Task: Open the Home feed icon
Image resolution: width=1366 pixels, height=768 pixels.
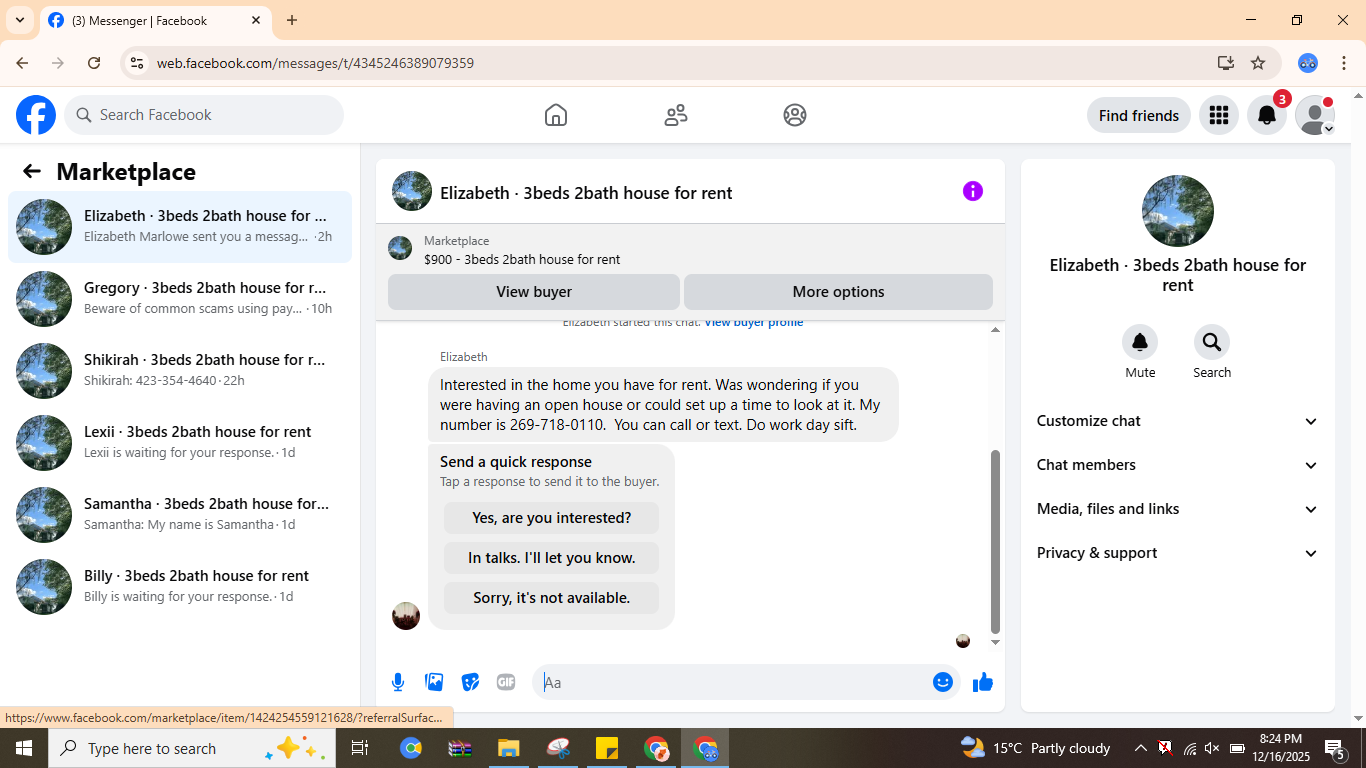Action: (556, 115)
